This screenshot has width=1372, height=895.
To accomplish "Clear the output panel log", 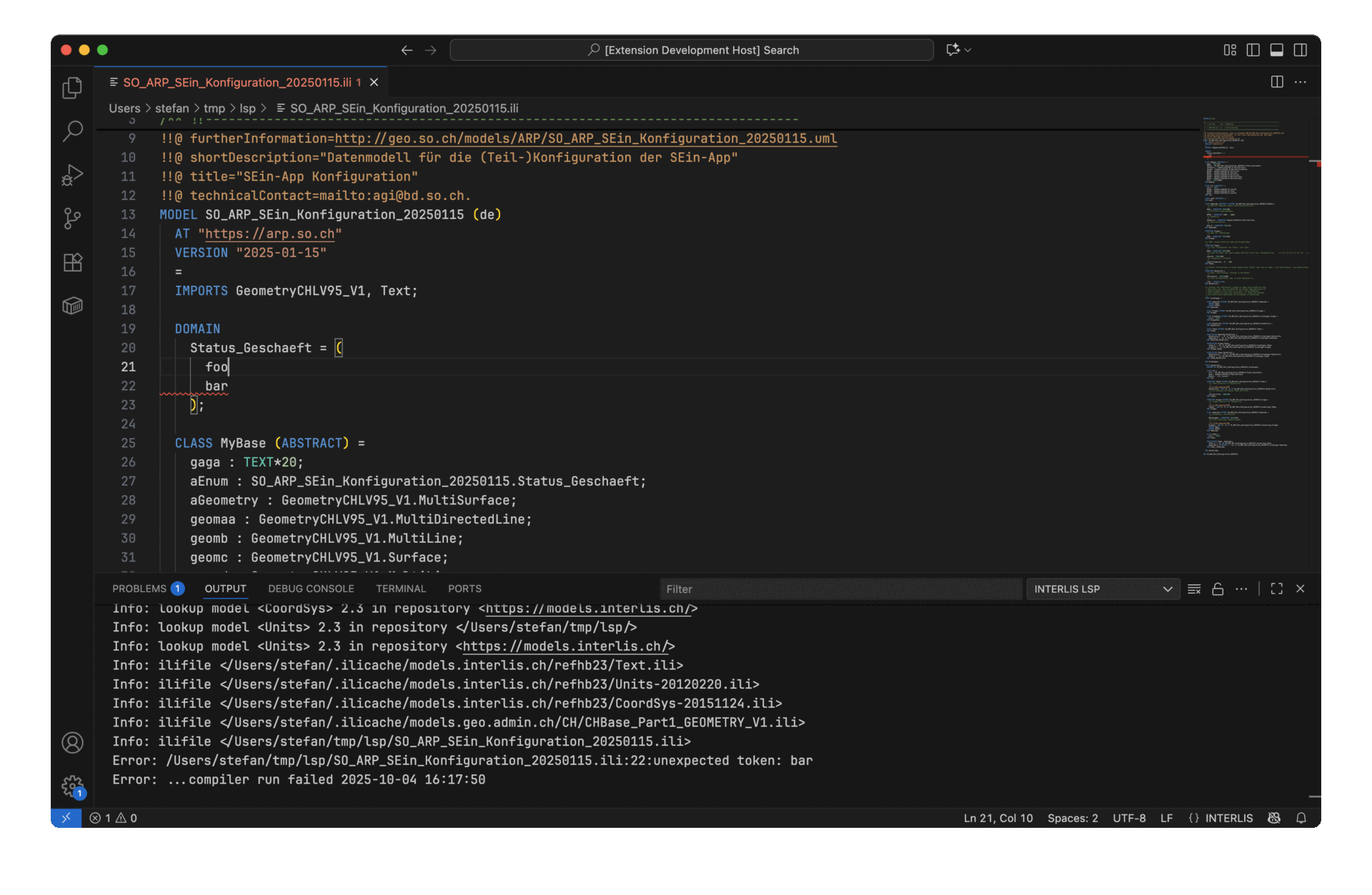I will (x=1194, y=589).
